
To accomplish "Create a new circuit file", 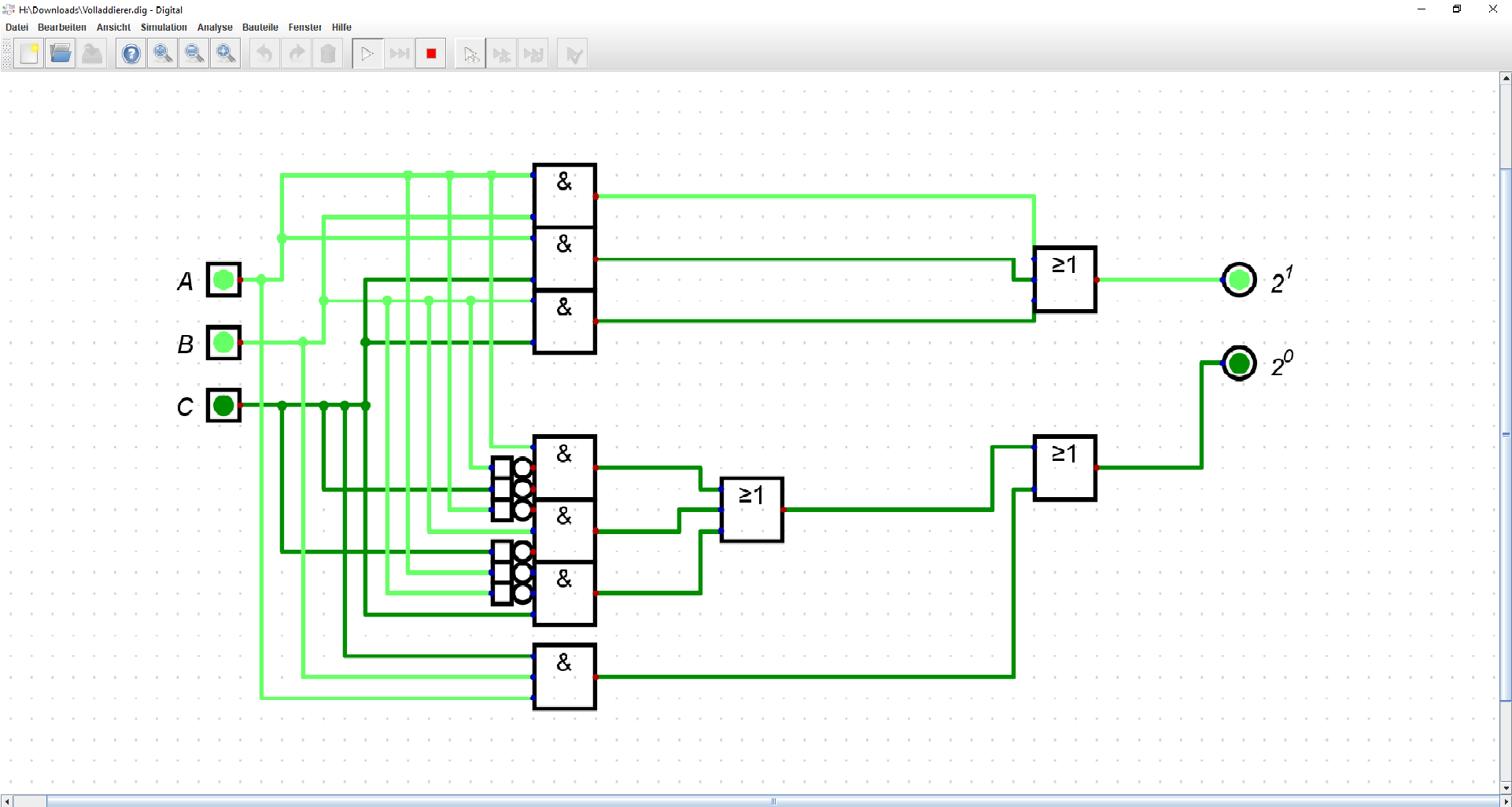I will pos(29,54).
